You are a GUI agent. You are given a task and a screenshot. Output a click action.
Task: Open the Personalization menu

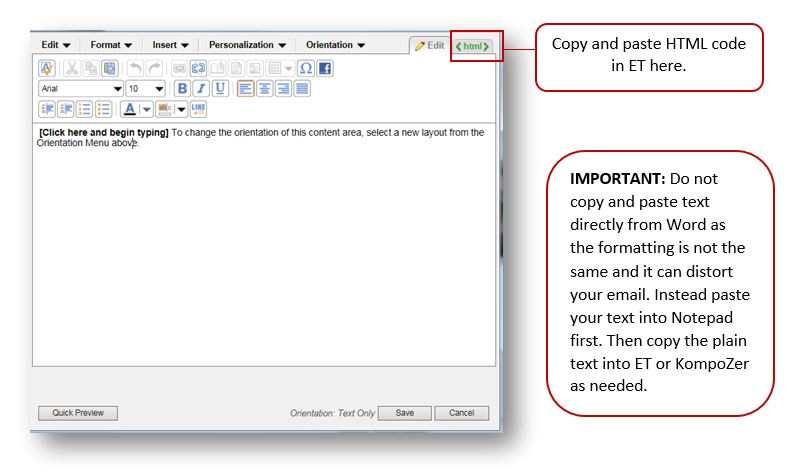247,45
